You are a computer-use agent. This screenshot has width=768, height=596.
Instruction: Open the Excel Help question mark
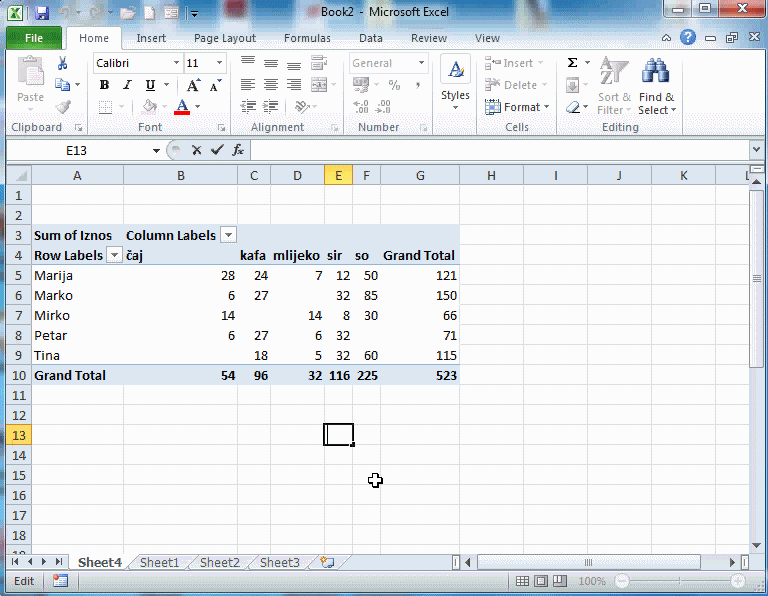pyautogui.click(x=688, y=38)
